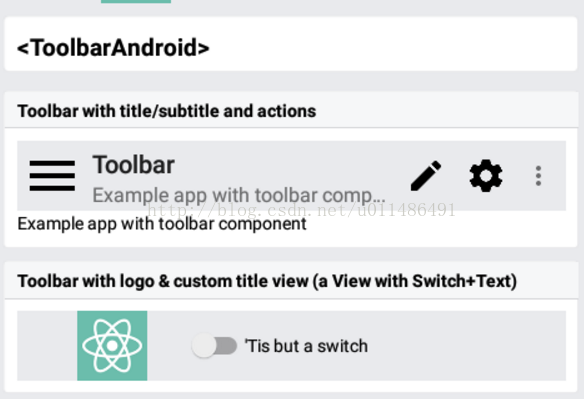Select the <ToolbarAndroid> page heading
The height and width of the screenshot is (399, 584).
click(113, 48)
